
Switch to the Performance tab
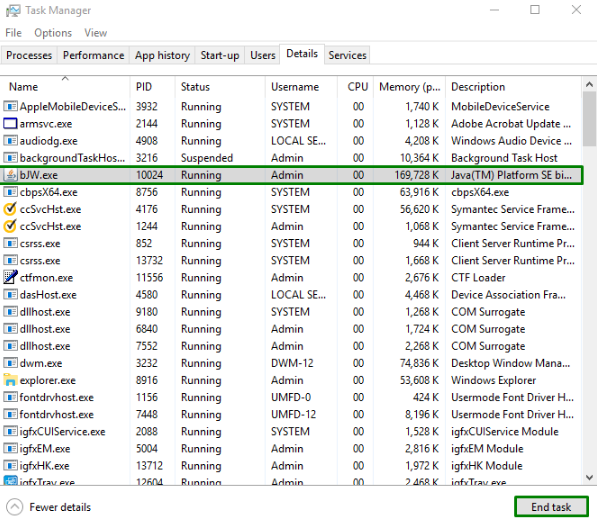[93, 55]
